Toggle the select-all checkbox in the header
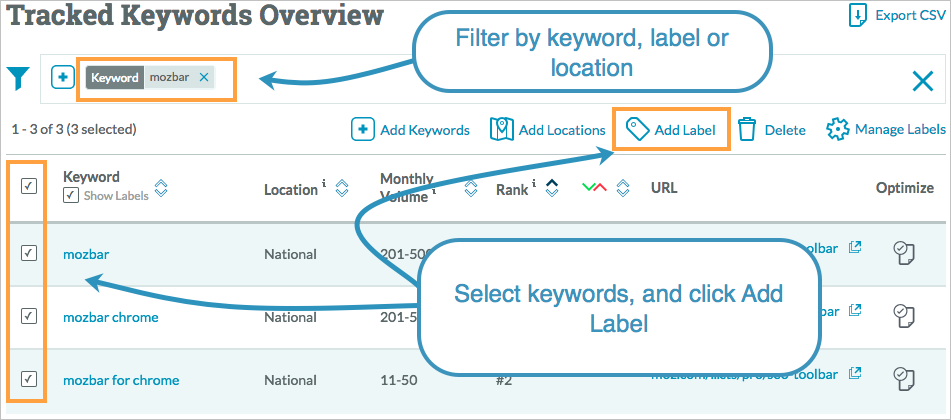The height and width of the screenshot is (420, 951). tap(29, 187)
